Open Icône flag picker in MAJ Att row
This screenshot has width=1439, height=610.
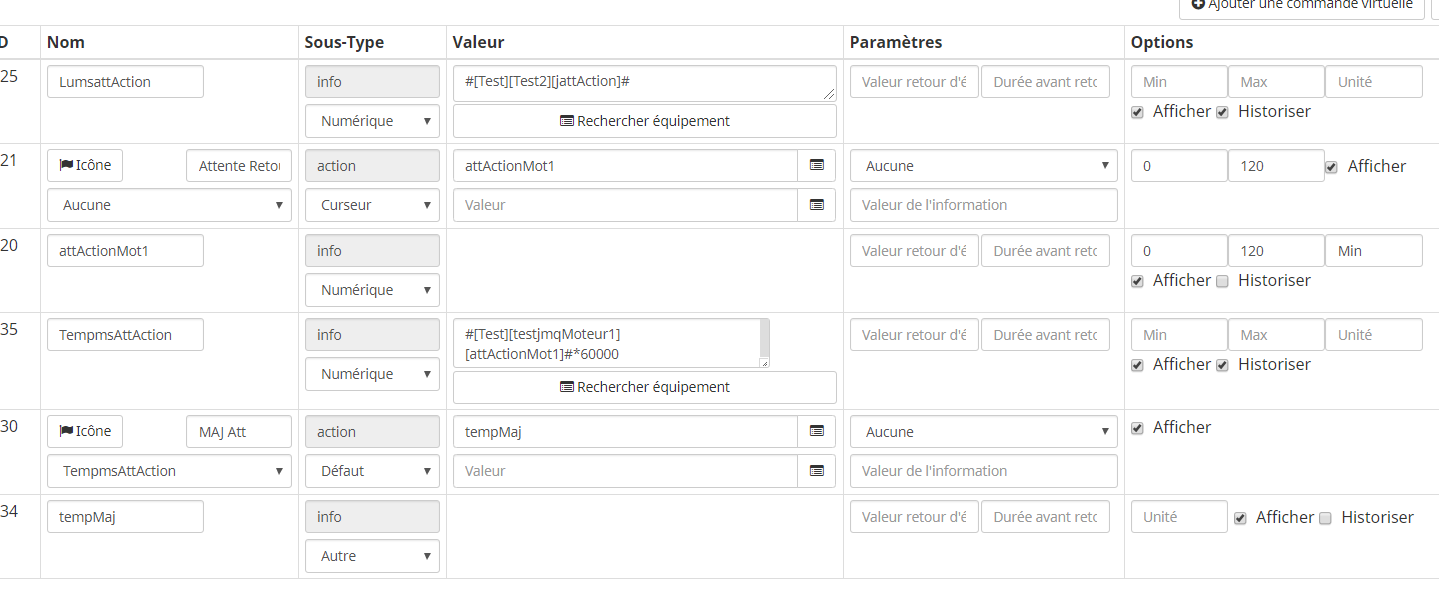point(85,432)
